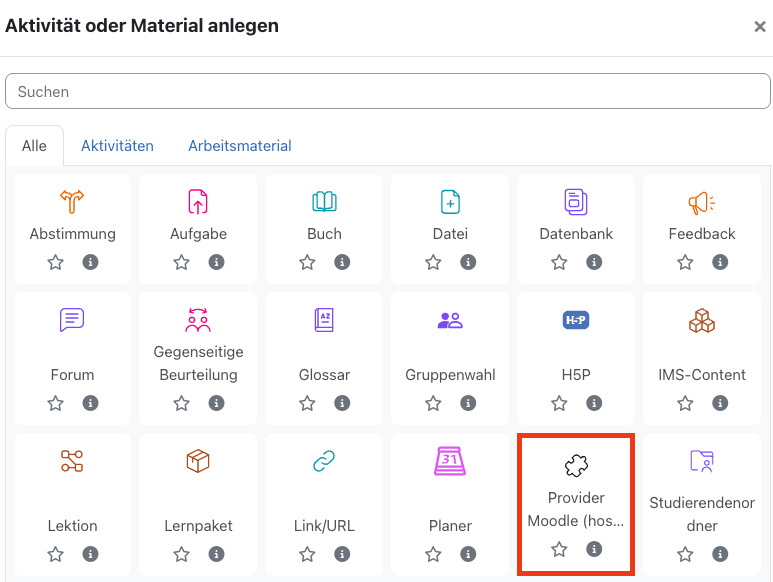Select the IMS-Content label
The image size is (773, 582).
point(702,375)
